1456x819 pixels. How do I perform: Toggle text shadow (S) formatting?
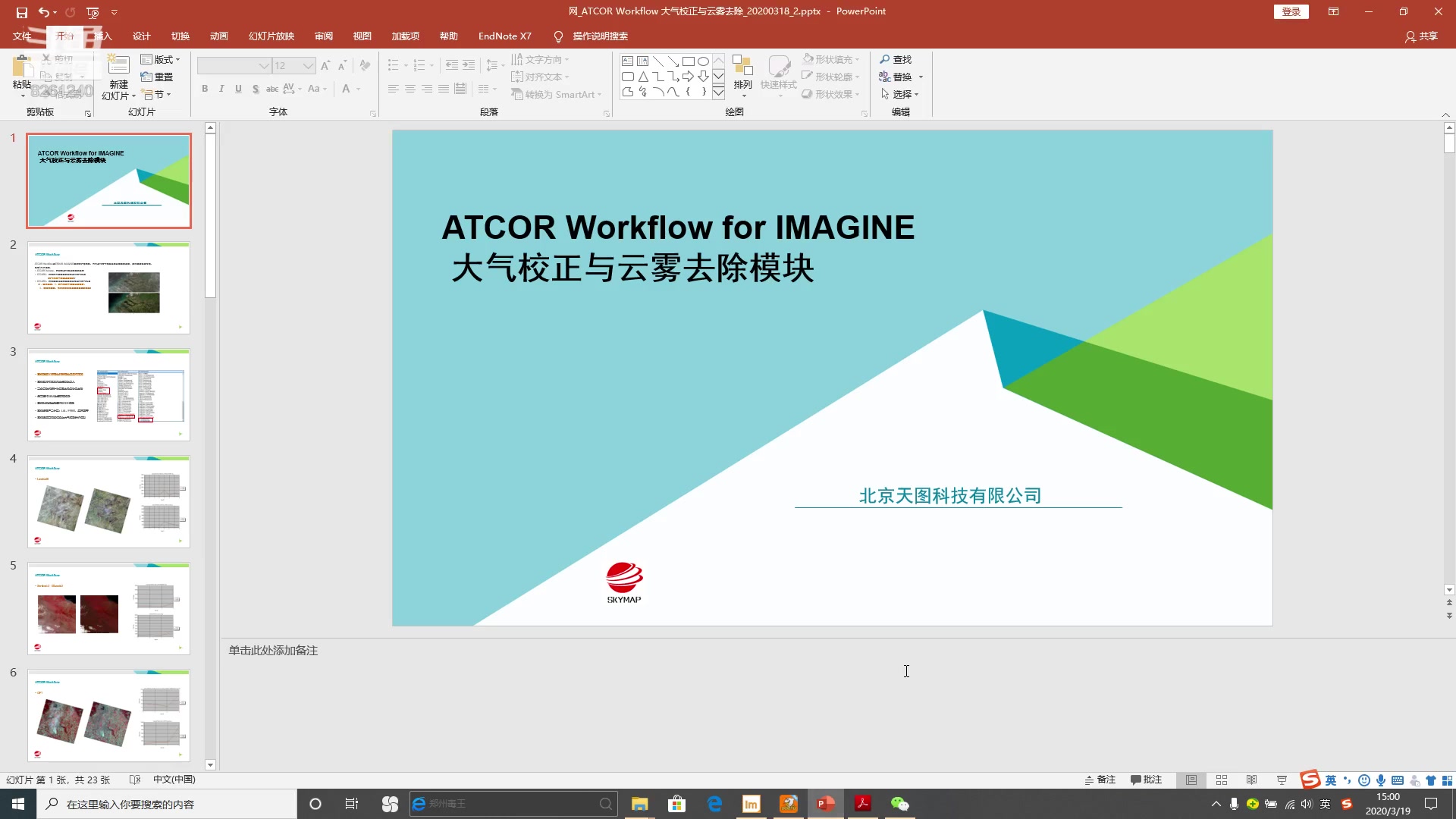pyautogui.click(x=256, y=89)
